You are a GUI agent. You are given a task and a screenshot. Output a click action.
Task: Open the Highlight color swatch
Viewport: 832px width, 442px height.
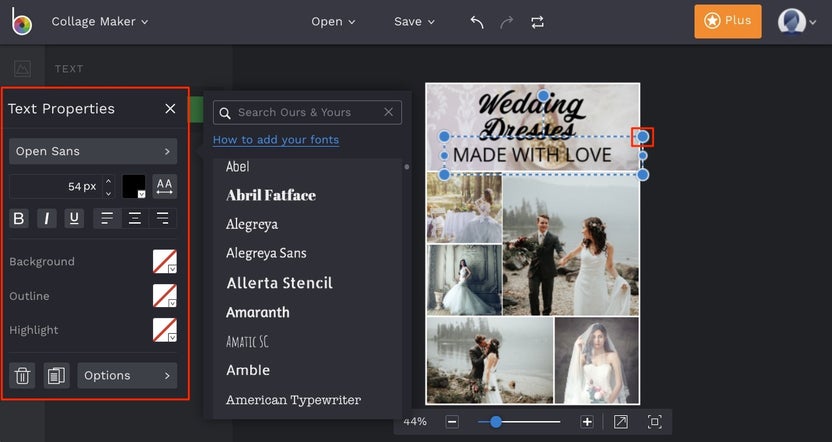[x=164, y=330]
